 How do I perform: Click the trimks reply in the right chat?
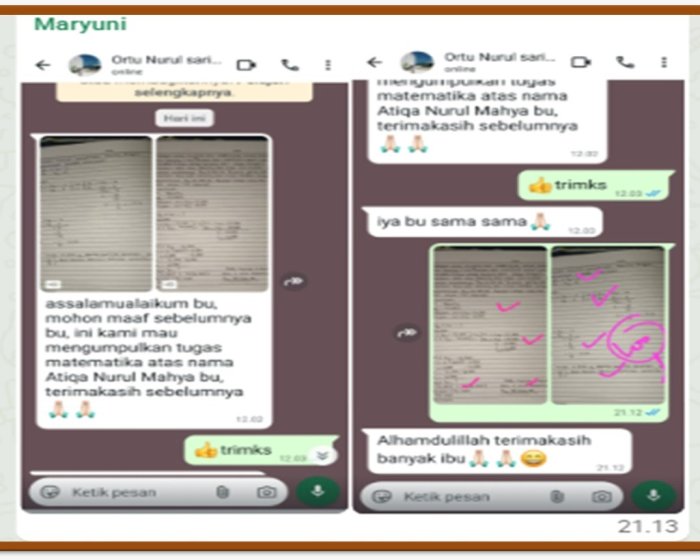596,185
